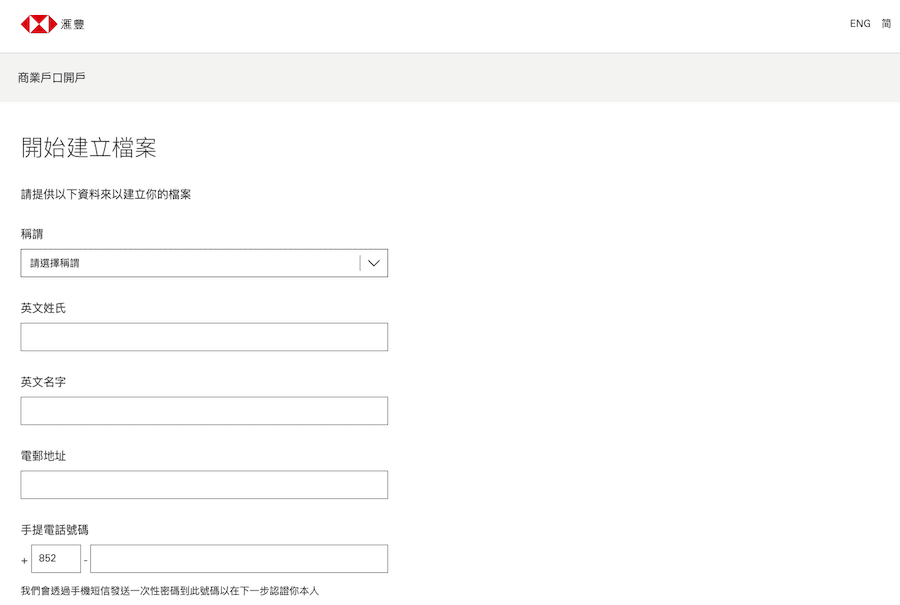Focus the 英文名字 input field
Screen dimensions: 900x605
pos(204,411)
